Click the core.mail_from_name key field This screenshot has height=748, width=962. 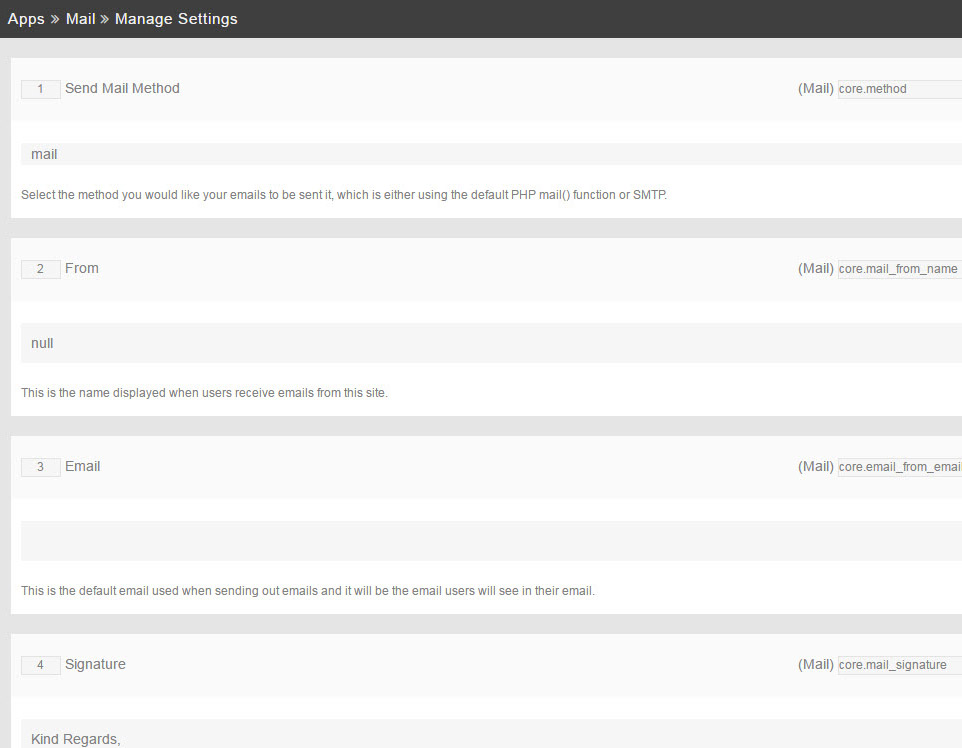click(898, 268)
